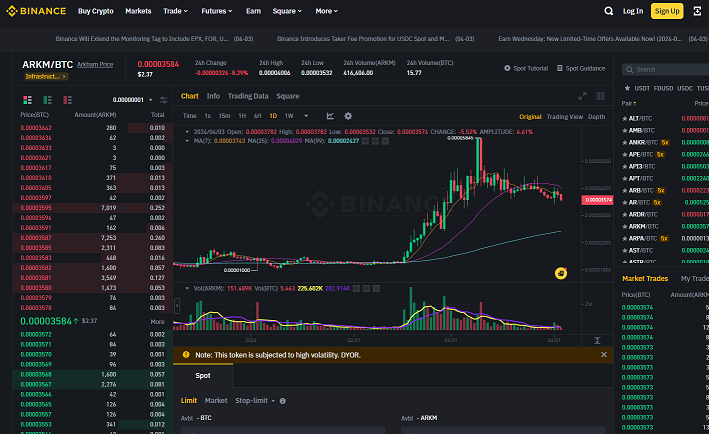Click More next to the order book last price
The height and width of the screenshot is (434, 709).
coord(157,321)
